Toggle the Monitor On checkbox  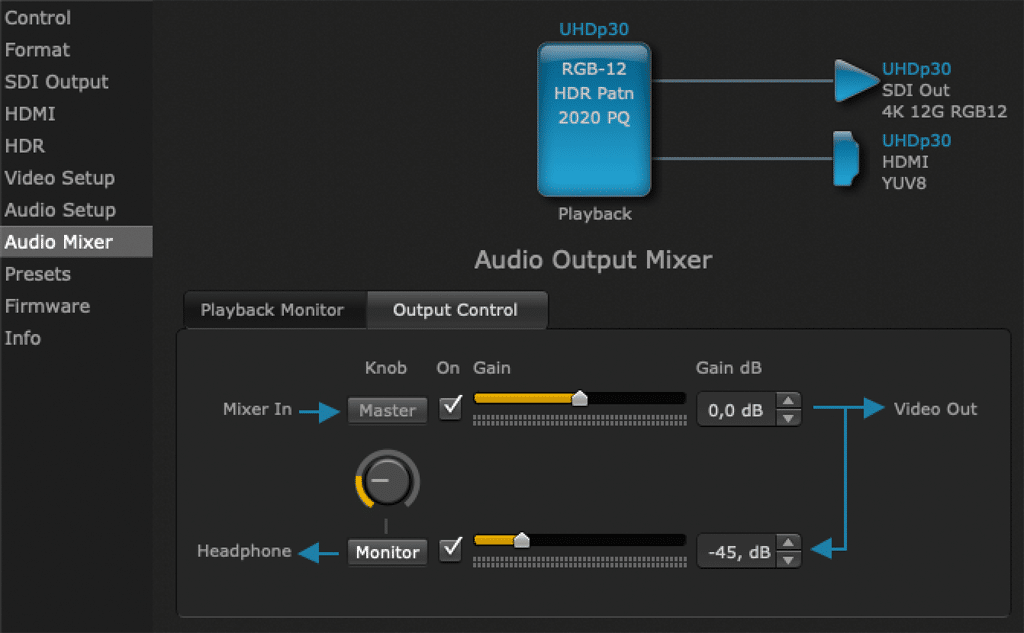(451, 550)
